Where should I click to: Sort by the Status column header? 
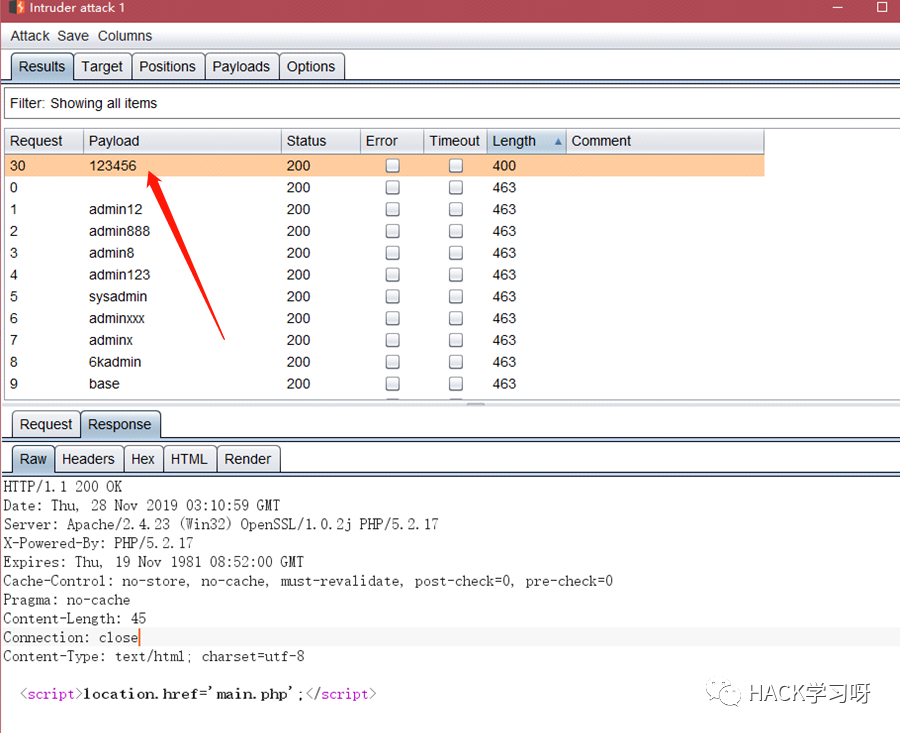click(x=320, y=141)
